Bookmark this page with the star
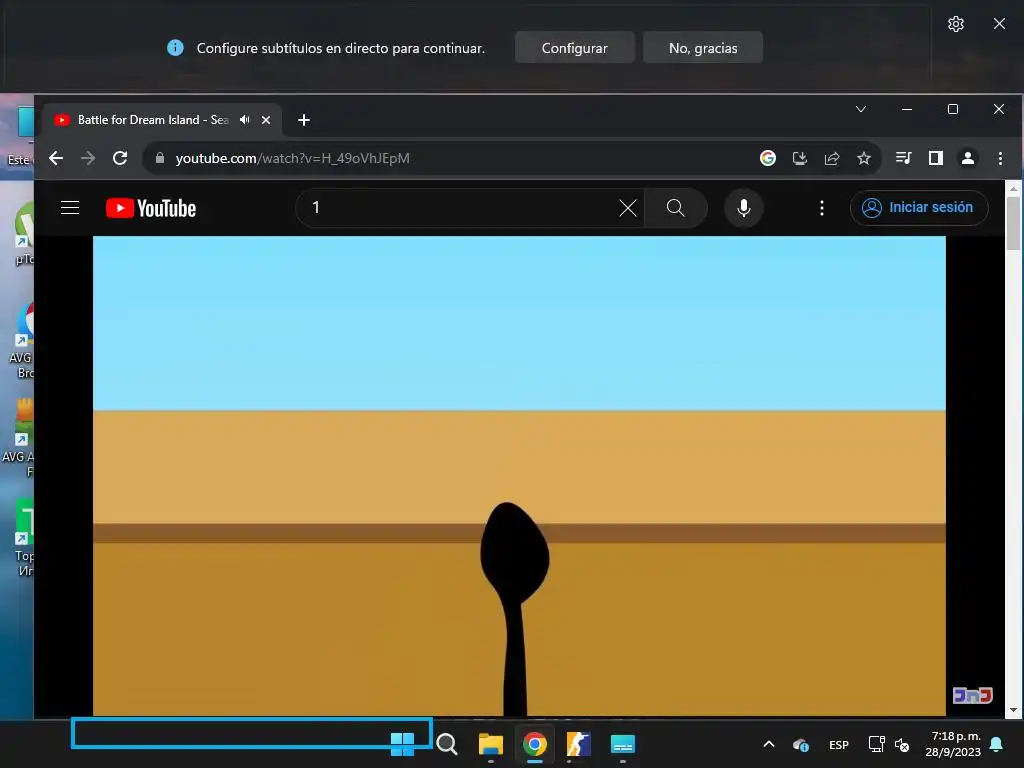The image size is (1024, 768). [864, 158]
